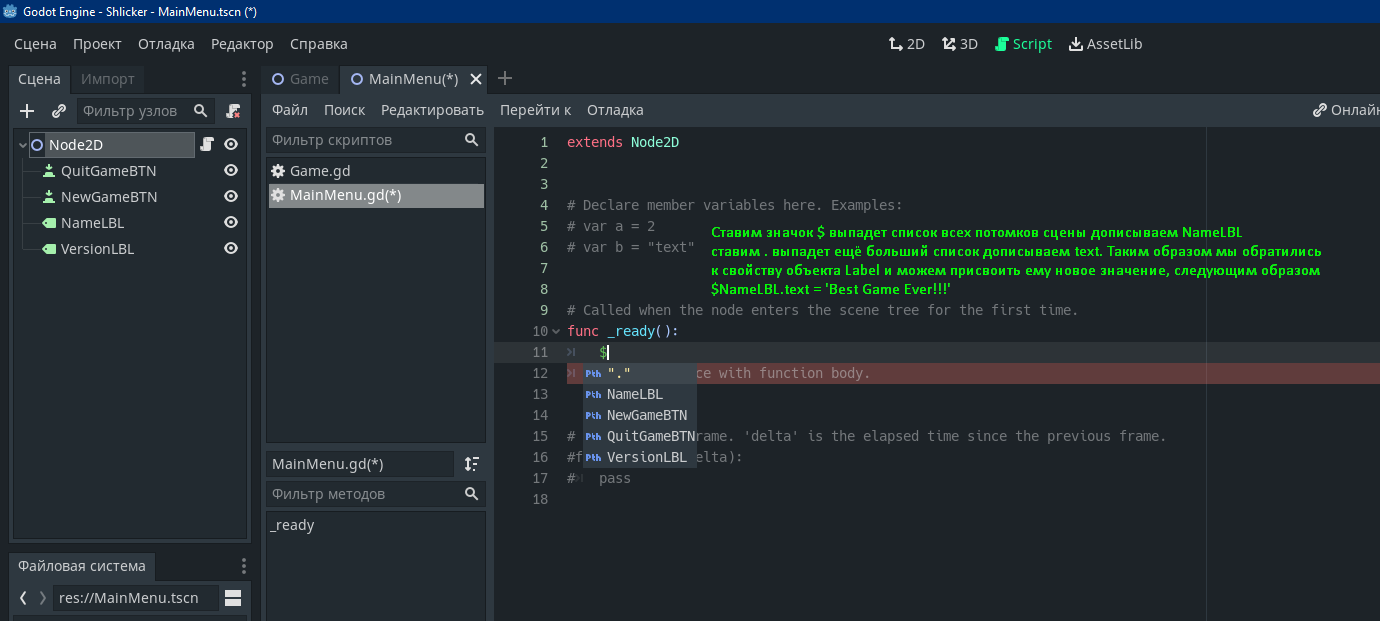Click the res://MainMenu.tscn path field
The width and height of the screenshot is (1380, 621).
135,598
